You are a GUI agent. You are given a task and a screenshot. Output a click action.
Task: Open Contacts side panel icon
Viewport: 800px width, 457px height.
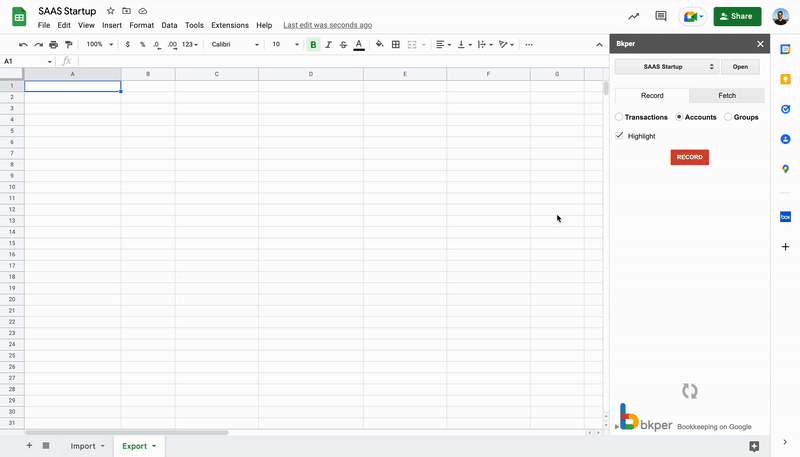point(785,139)
